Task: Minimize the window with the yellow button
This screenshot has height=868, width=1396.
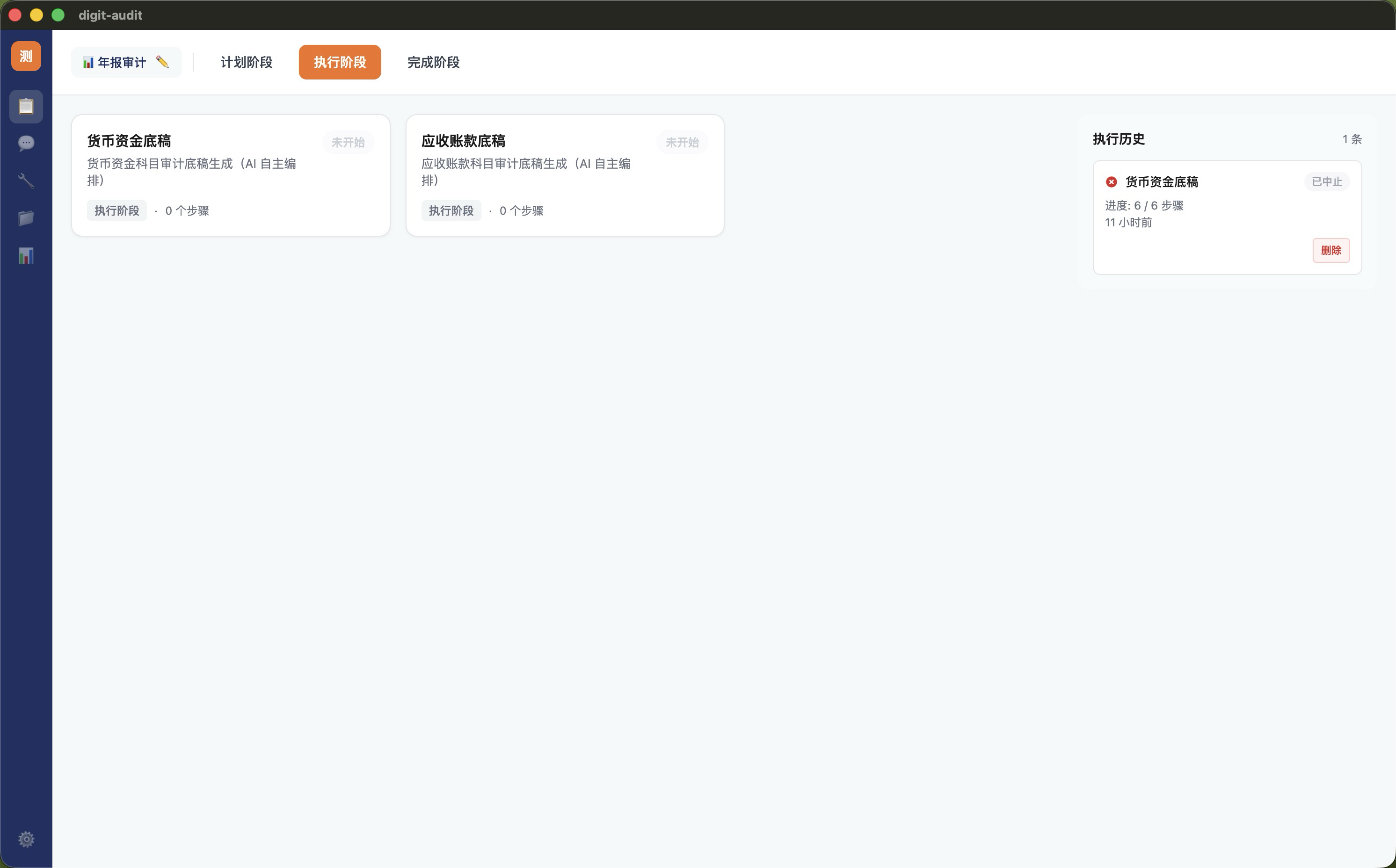Action: [36, 15]
